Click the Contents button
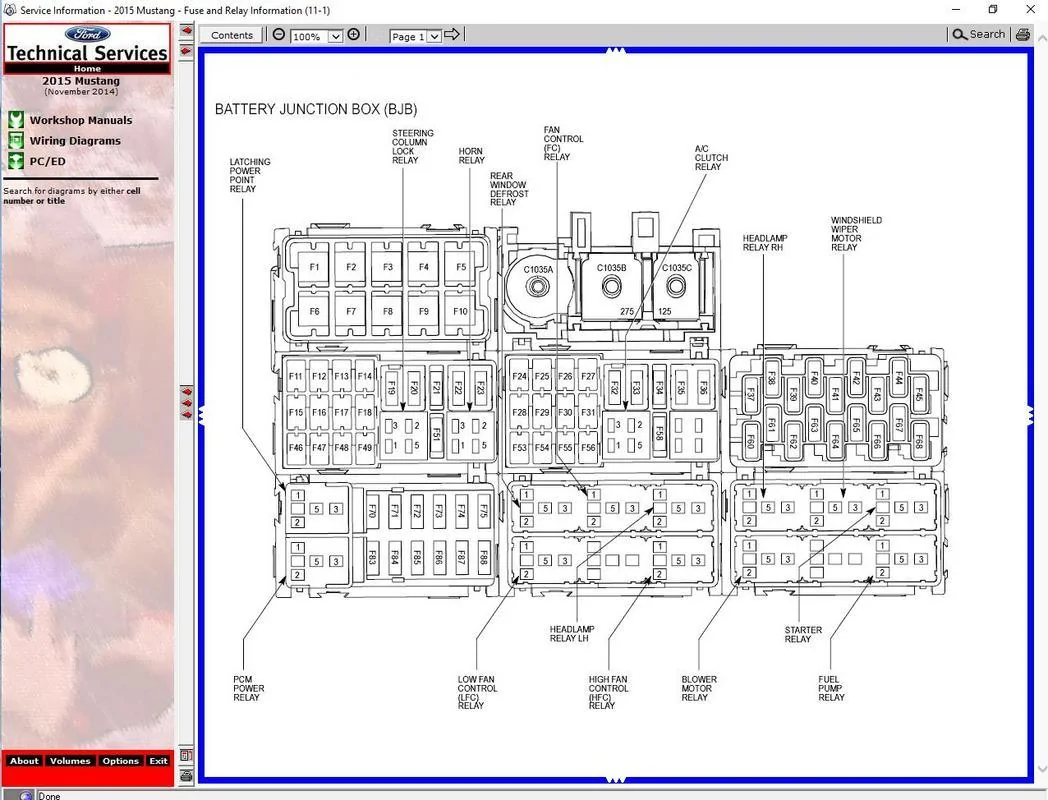1048x800 pixels. click(x=232, y=35)
